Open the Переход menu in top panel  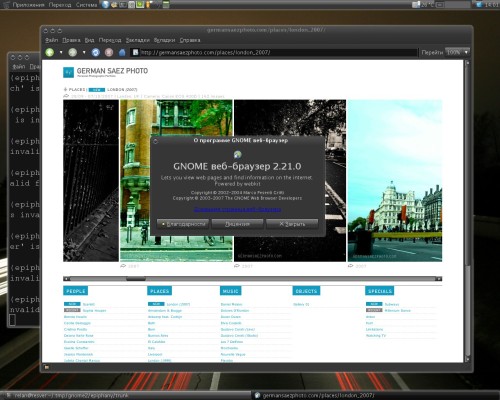60,5
